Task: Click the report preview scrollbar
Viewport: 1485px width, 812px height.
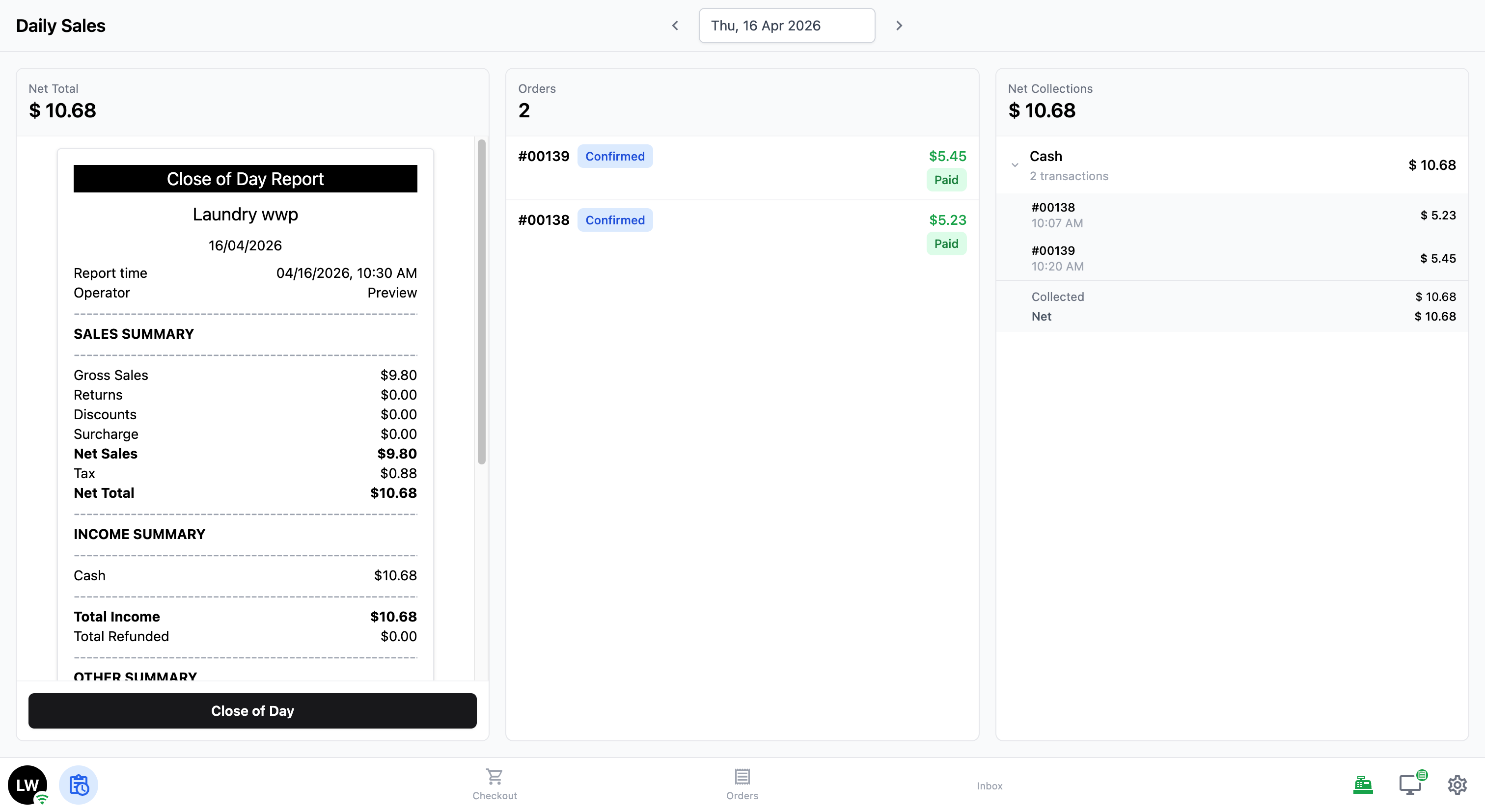Action: [x=481, y=301]
